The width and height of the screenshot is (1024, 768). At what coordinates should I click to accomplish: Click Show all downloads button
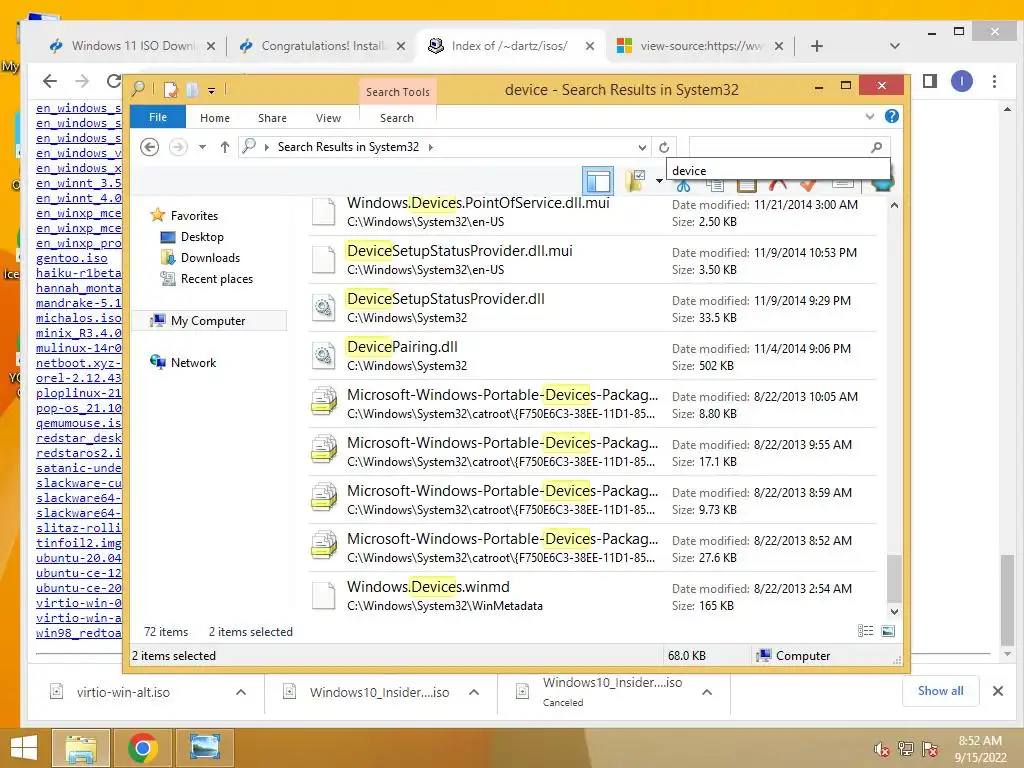click(940, 691)
